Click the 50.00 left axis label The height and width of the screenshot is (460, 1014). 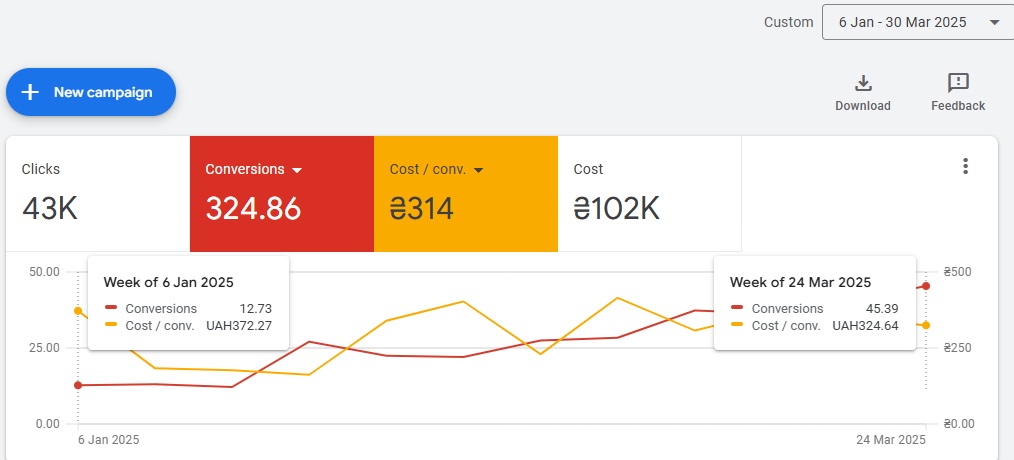(45, 272)
